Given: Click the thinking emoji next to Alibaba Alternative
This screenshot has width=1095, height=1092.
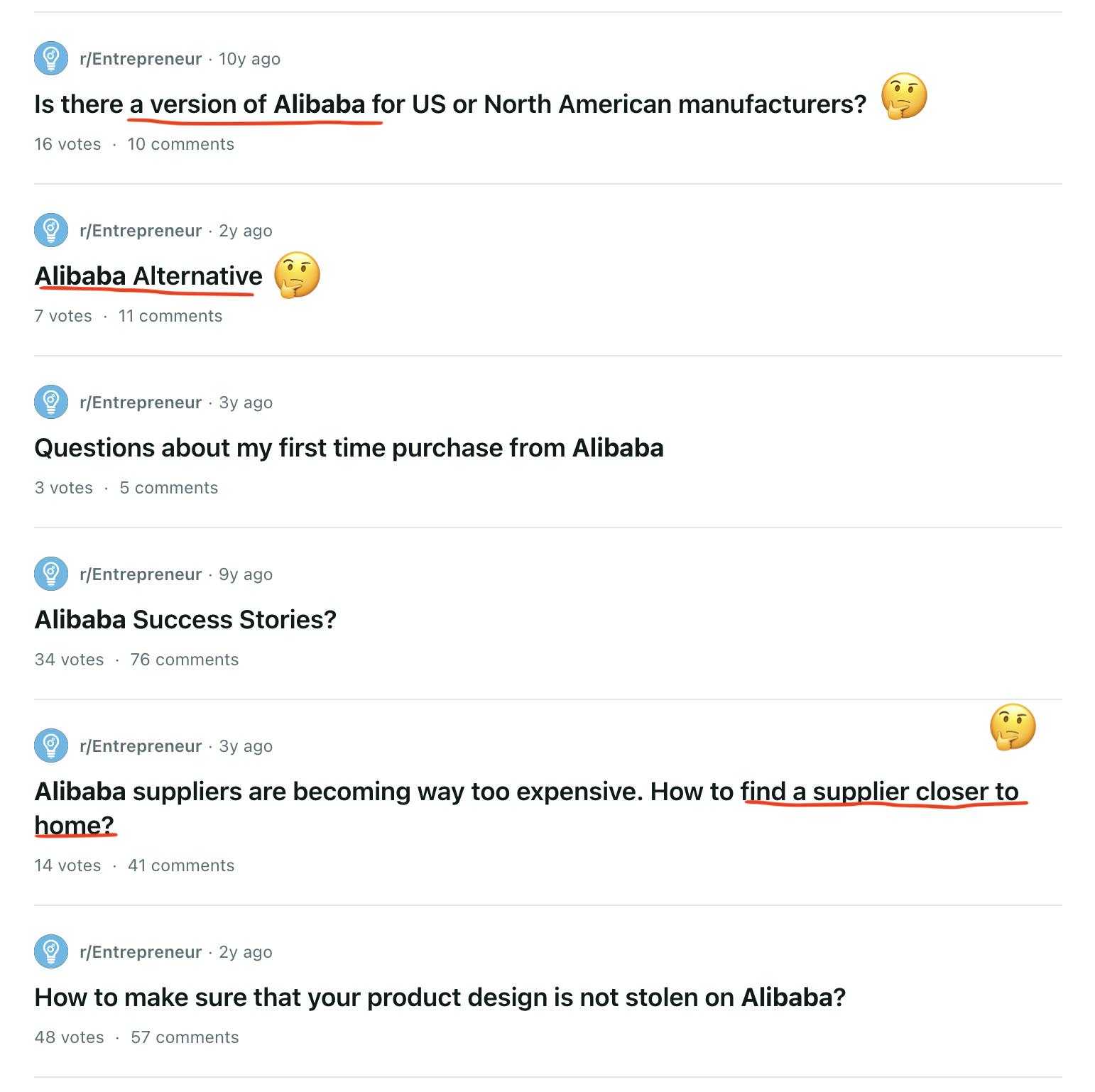Looking at the screenshot, I should tap(297, 275).
